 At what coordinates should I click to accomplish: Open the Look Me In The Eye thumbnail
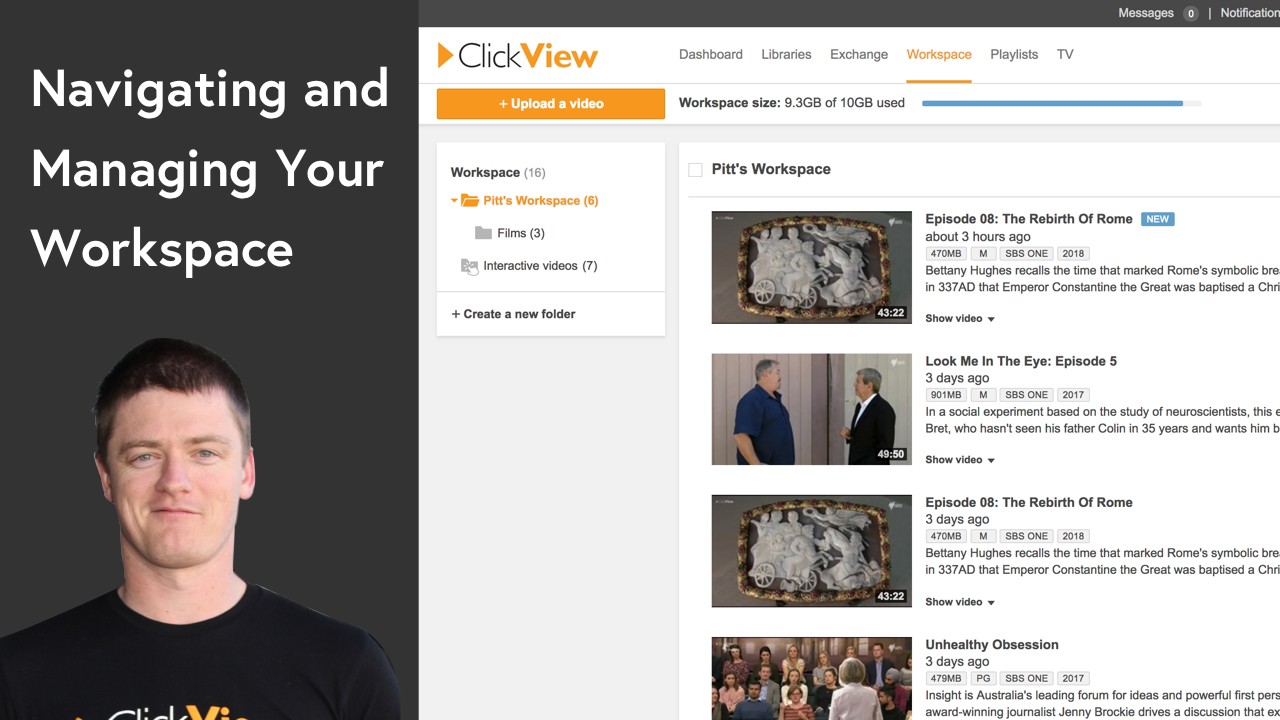pos(812,409)
